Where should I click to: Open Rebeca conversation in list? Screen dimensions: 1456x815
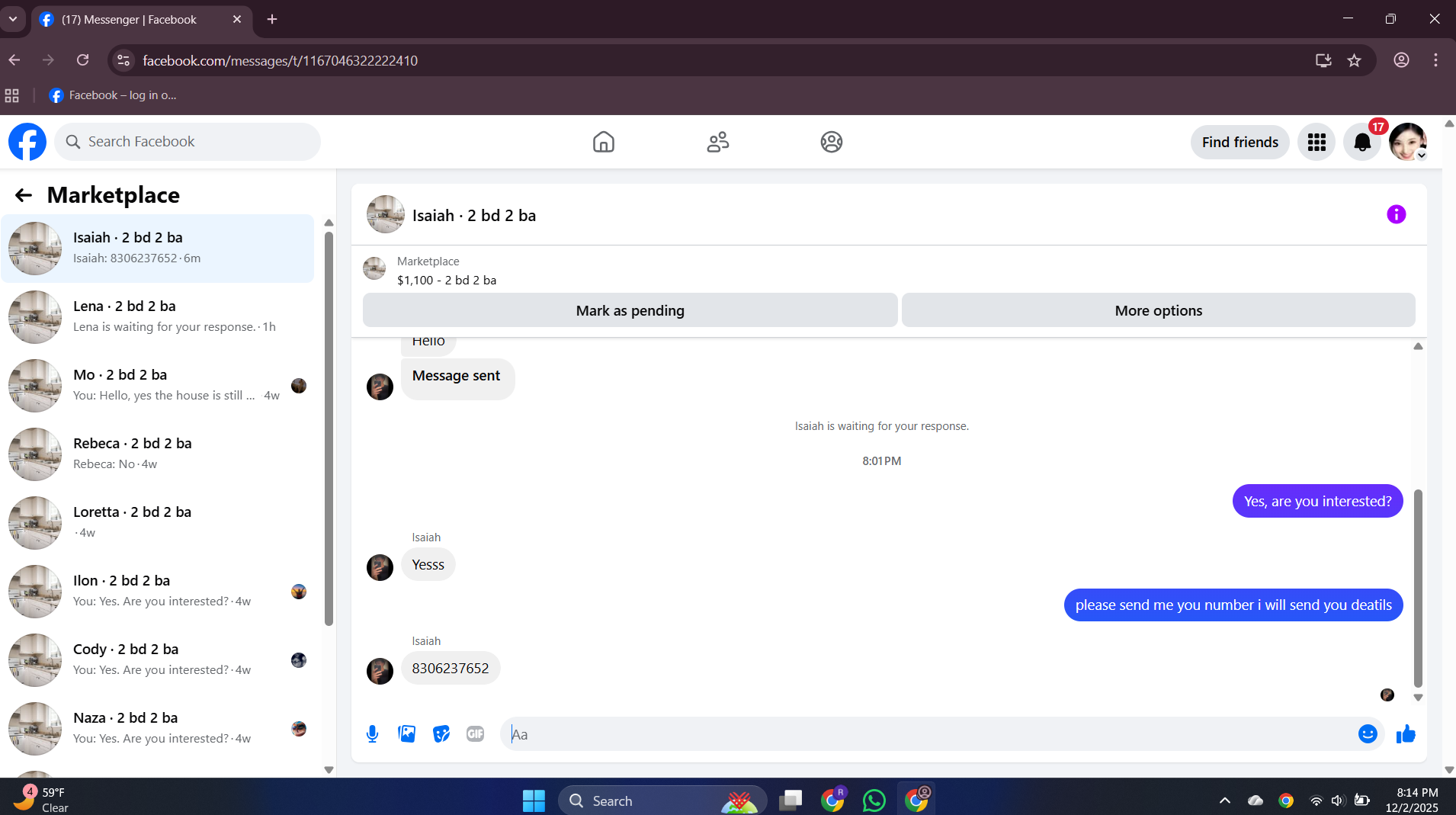(158, 454)
